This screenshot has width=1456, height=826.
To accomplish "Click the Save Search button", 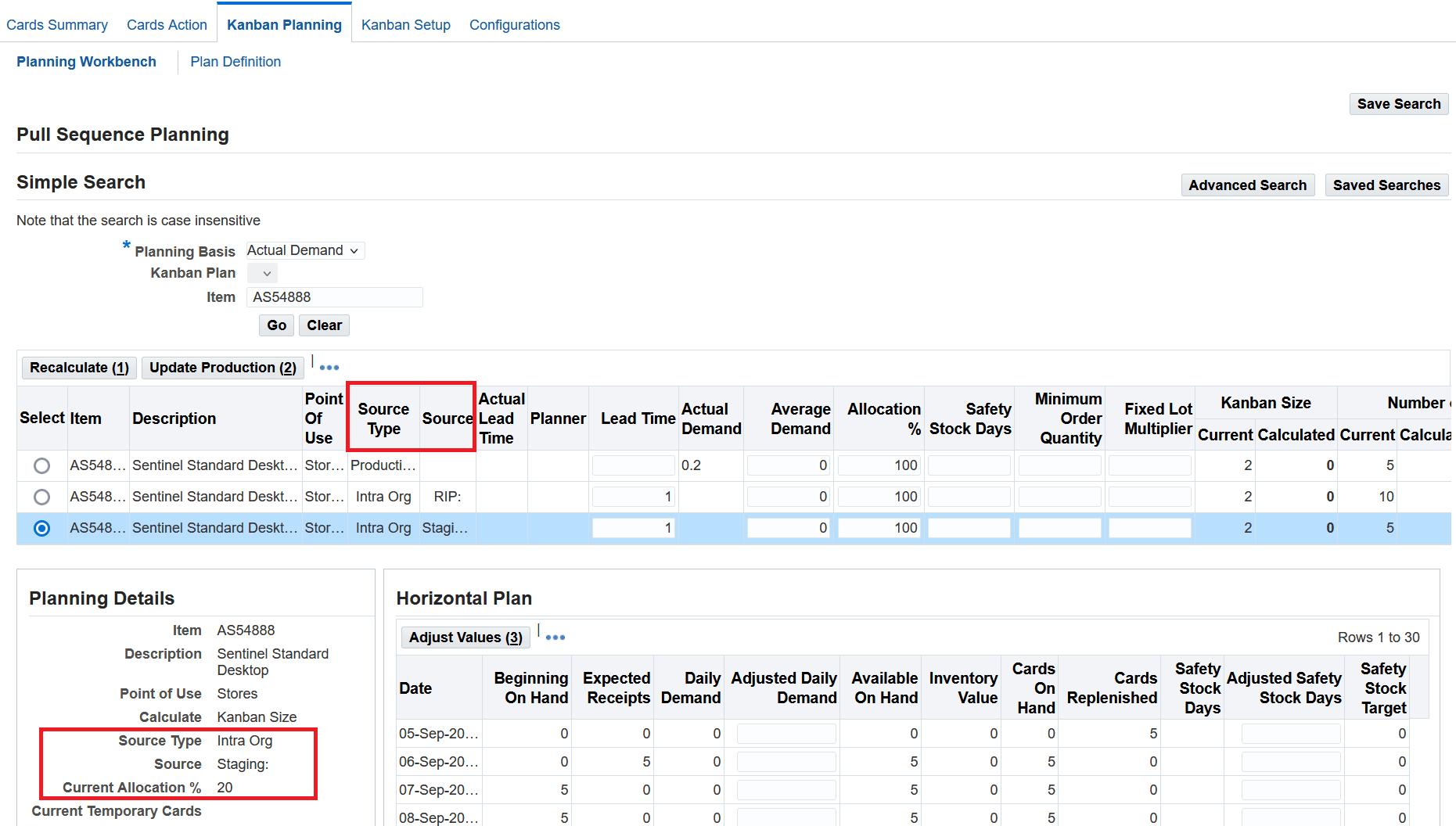I will 1399,104.
